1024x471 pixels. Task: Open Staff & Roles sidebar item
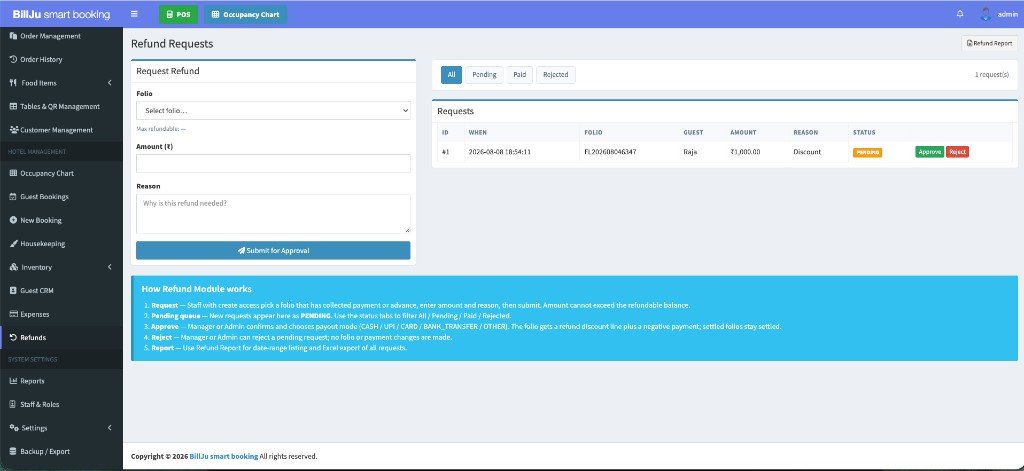coord(61,404)
